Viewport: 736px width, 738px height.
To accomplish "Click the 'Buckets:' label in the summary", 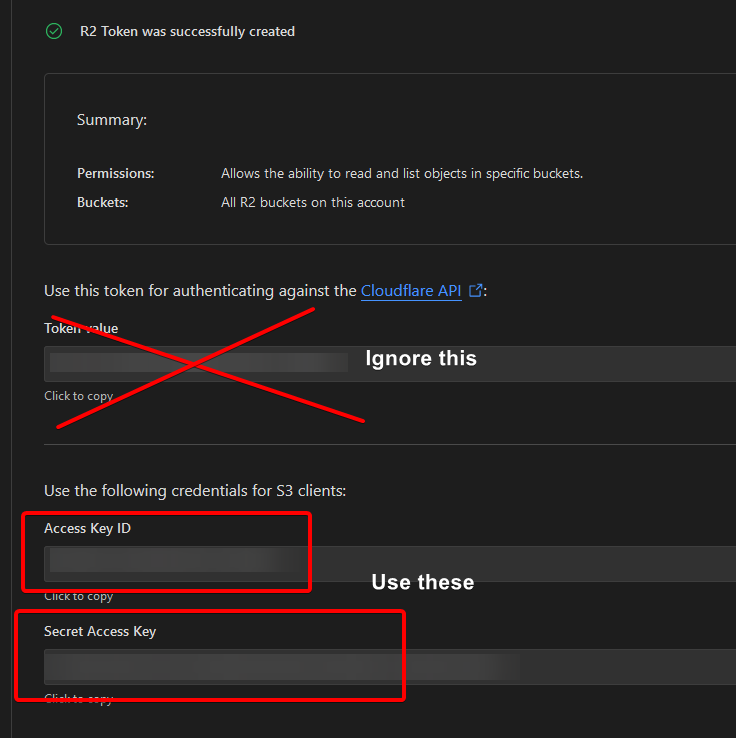I will point(103,202).
